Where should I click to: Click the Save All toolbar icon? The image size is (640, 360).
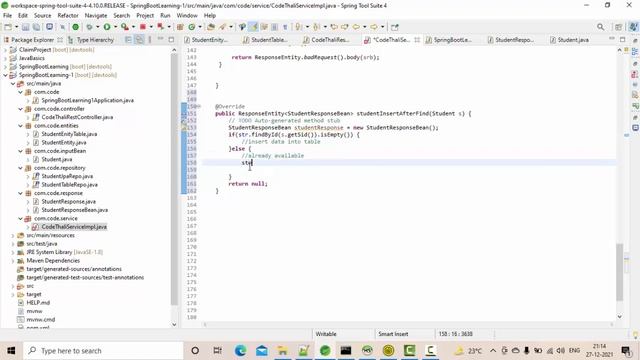[36, 27]
